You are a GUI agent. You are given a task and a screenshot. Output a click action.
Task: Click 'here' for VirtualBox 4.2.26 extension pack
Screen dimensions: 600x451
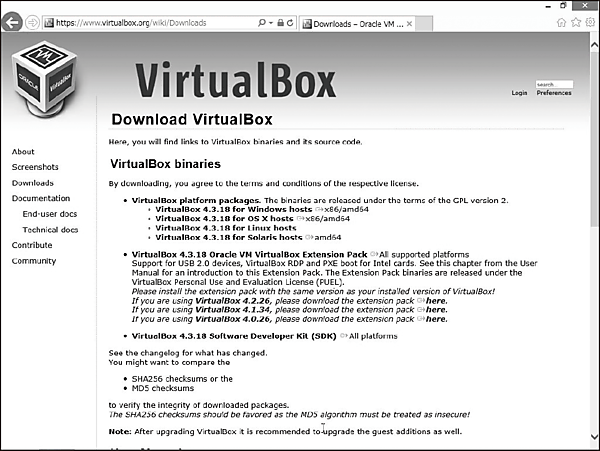[436, 301]
